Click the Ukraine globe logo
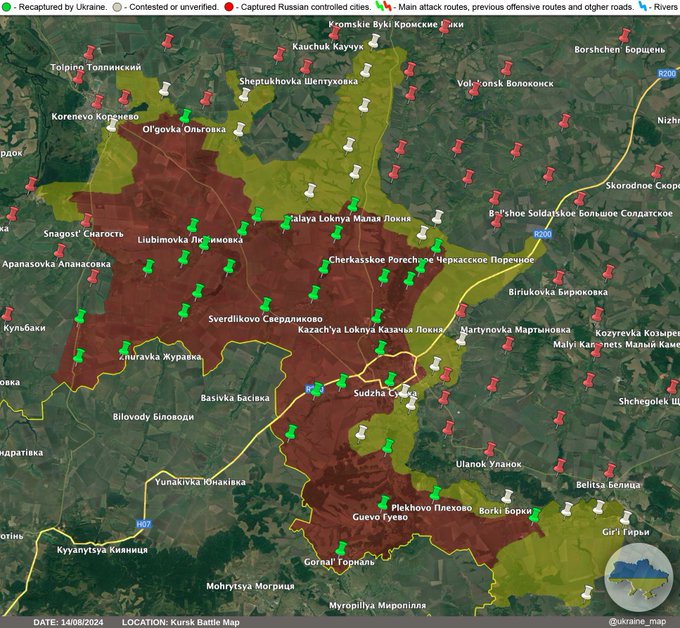This screenshot has width=680, height=628. (x=637, y=577)
